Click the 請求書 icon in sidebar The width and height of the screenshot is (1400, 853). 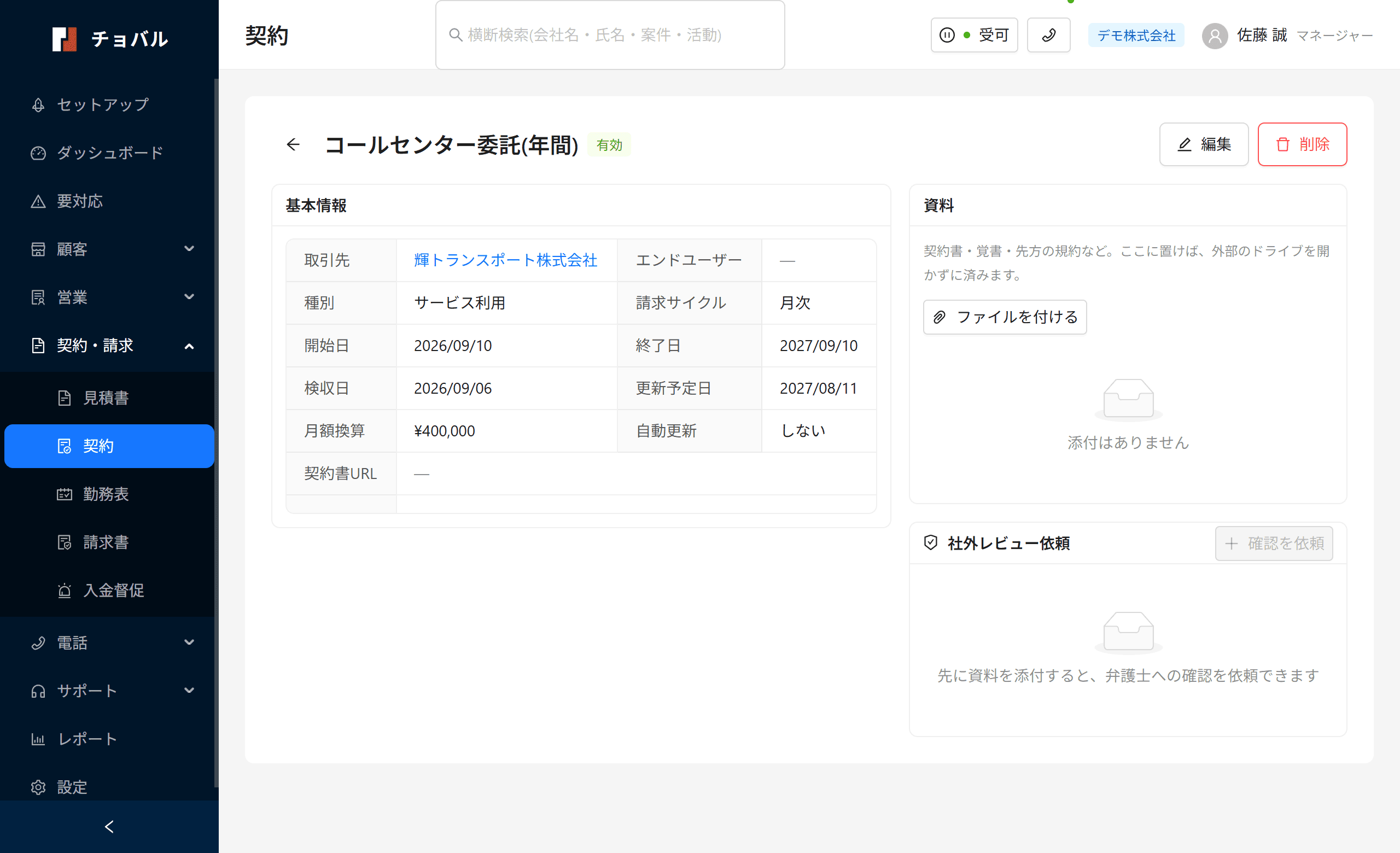coord(64,542)
